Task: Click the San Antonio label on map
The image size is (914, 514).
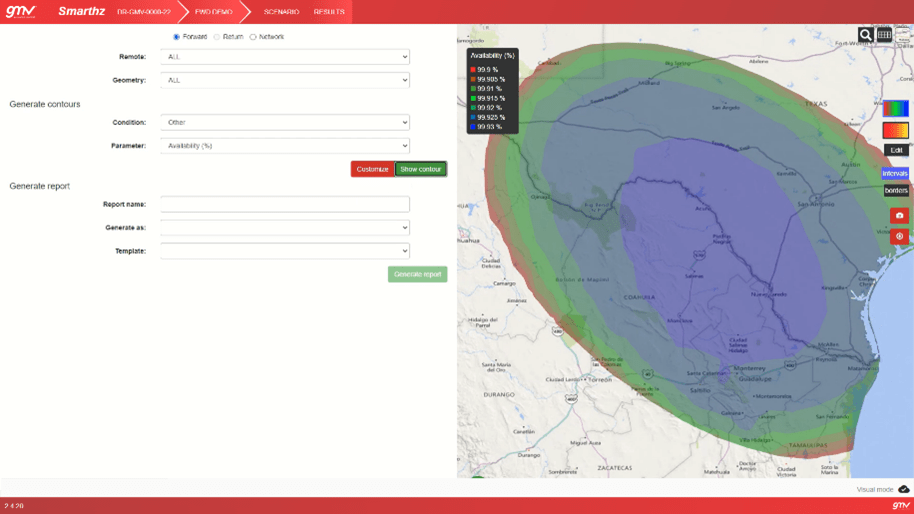Action: 815,204
